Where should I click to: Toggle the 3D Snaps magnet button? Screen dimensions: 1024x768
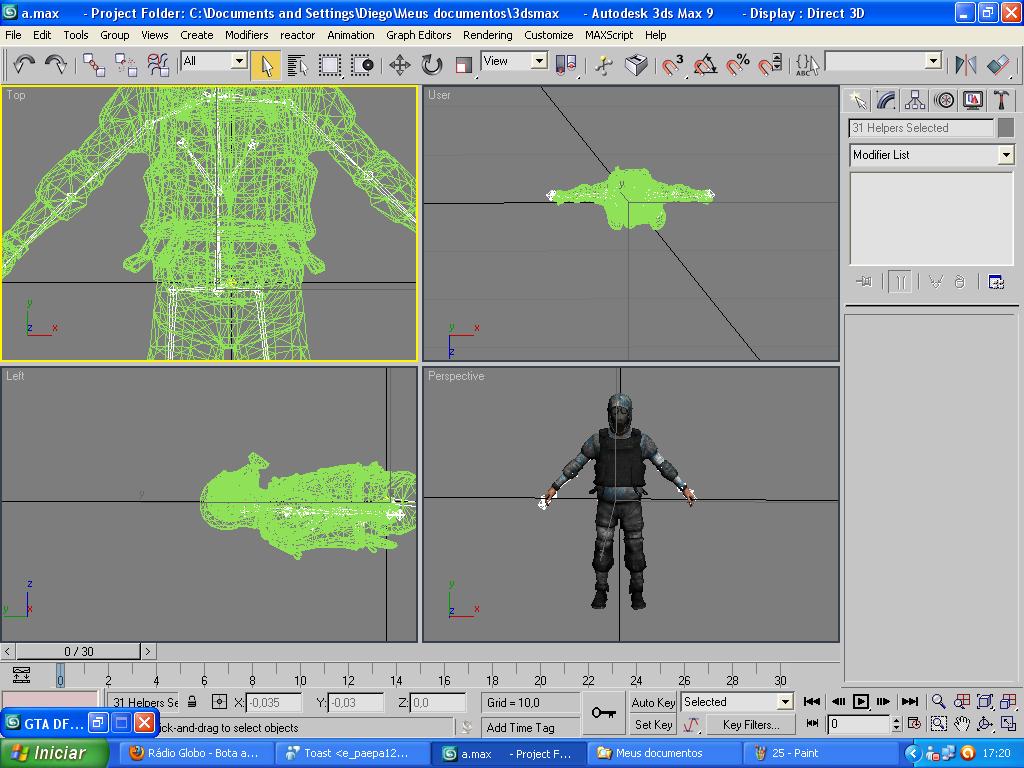coord(673,65)
